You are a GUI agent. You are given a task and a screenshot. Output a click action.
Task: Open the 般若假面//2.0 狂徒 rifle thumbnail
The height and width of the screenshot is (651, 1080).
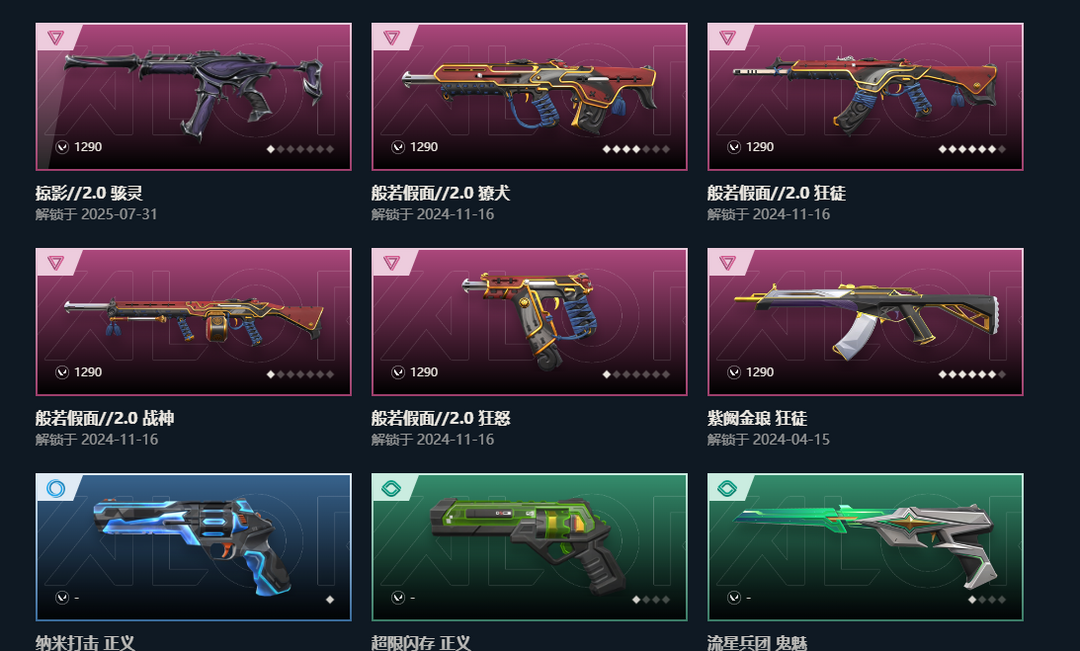(865, 96)
